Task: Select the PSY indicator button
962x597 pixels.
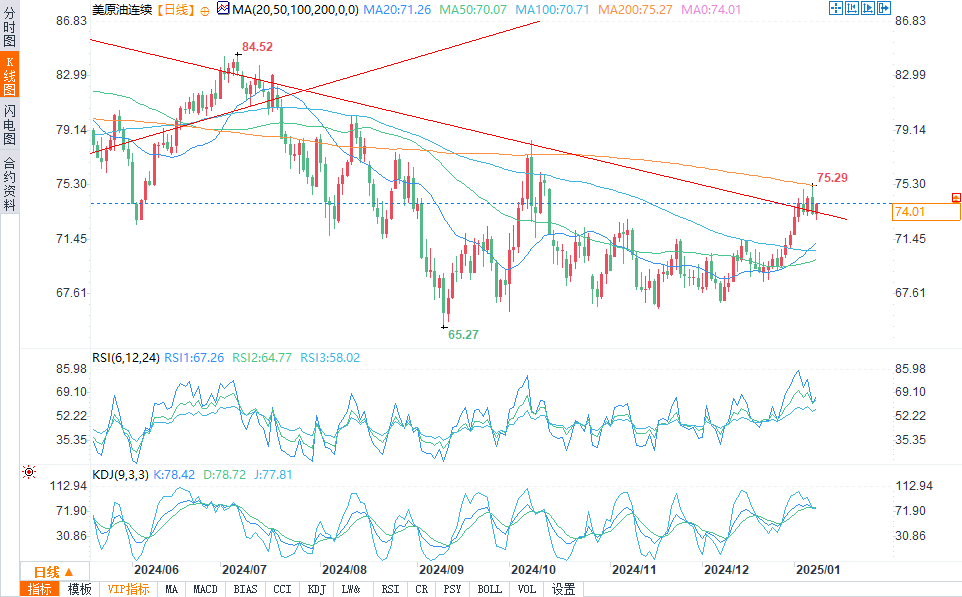Action: point(452,590)
